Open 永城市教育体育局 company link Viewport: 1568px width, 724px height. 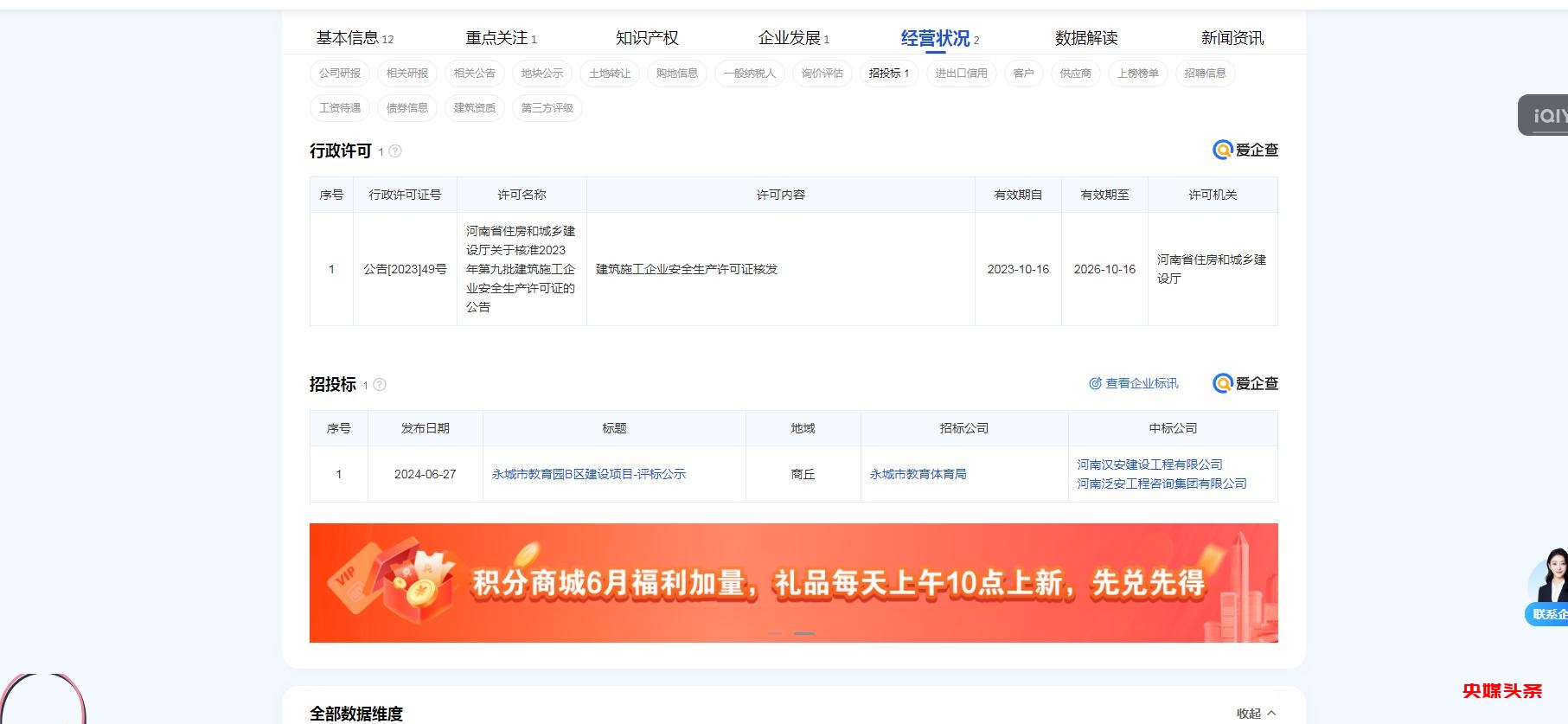coord(918,475)
